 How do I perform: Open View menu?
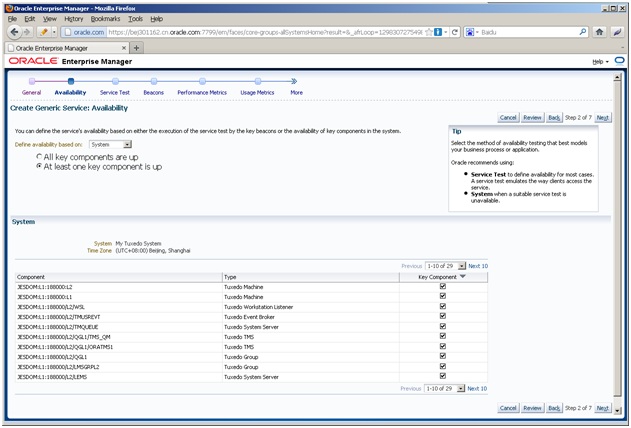tap(50, 19)
